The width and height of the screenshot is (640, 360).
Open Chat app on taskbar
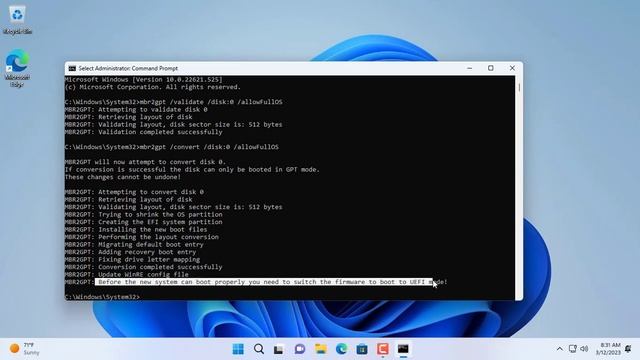(300, 349)
